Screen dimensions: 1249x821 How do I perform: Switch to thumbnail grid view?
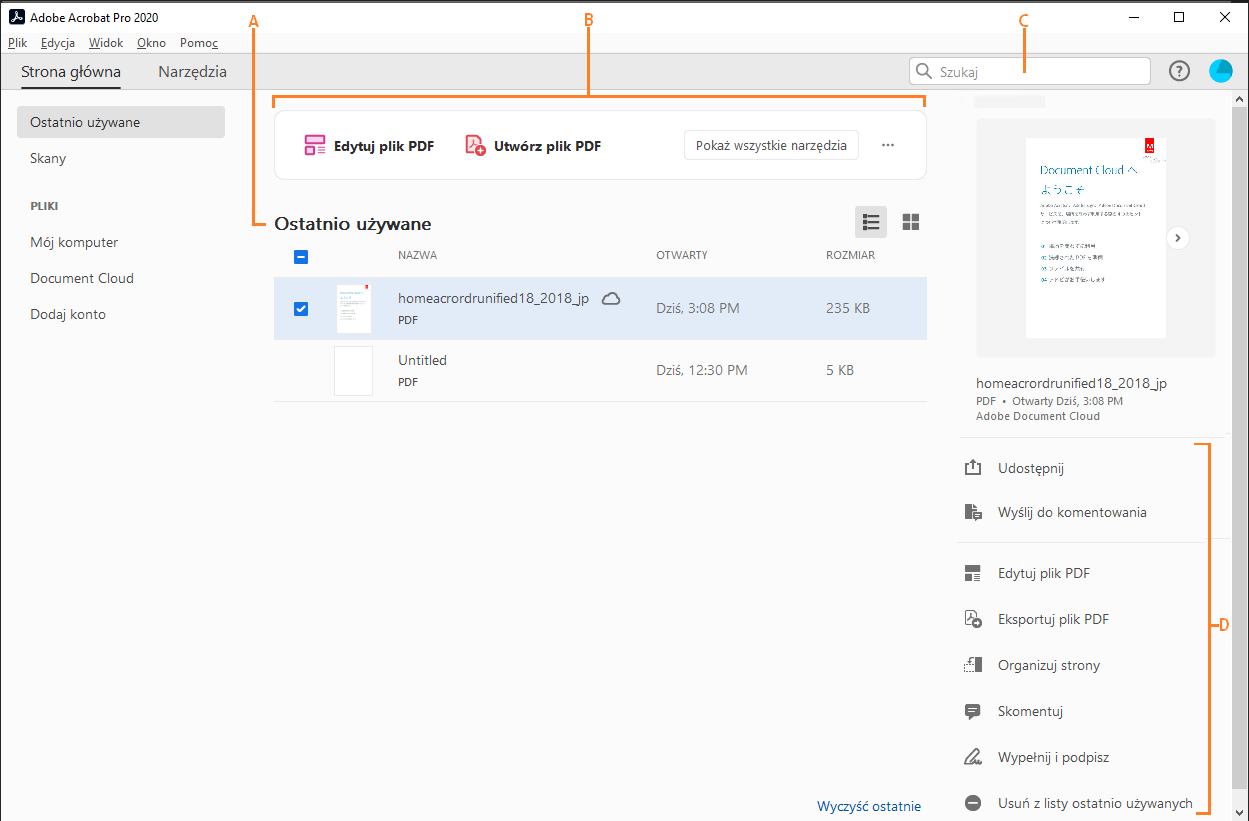pyautogui.click(x=911, y=222)
